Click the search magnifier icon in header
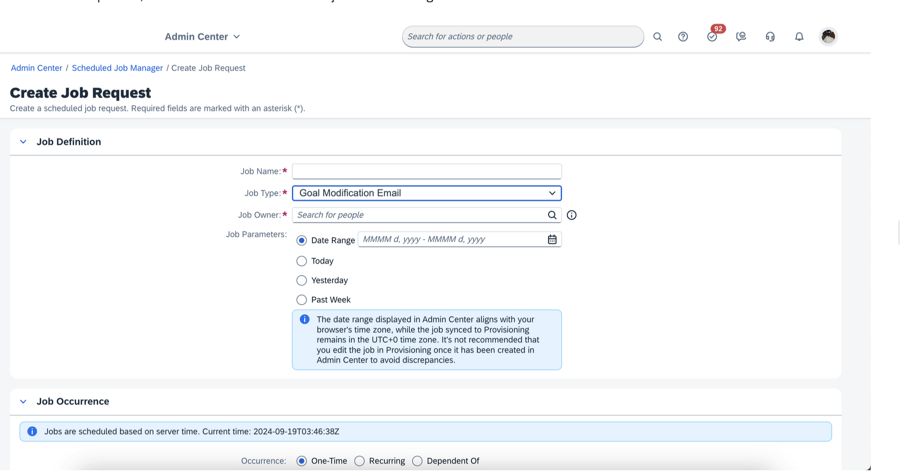 pyautogui.click(x=657, y=37)
